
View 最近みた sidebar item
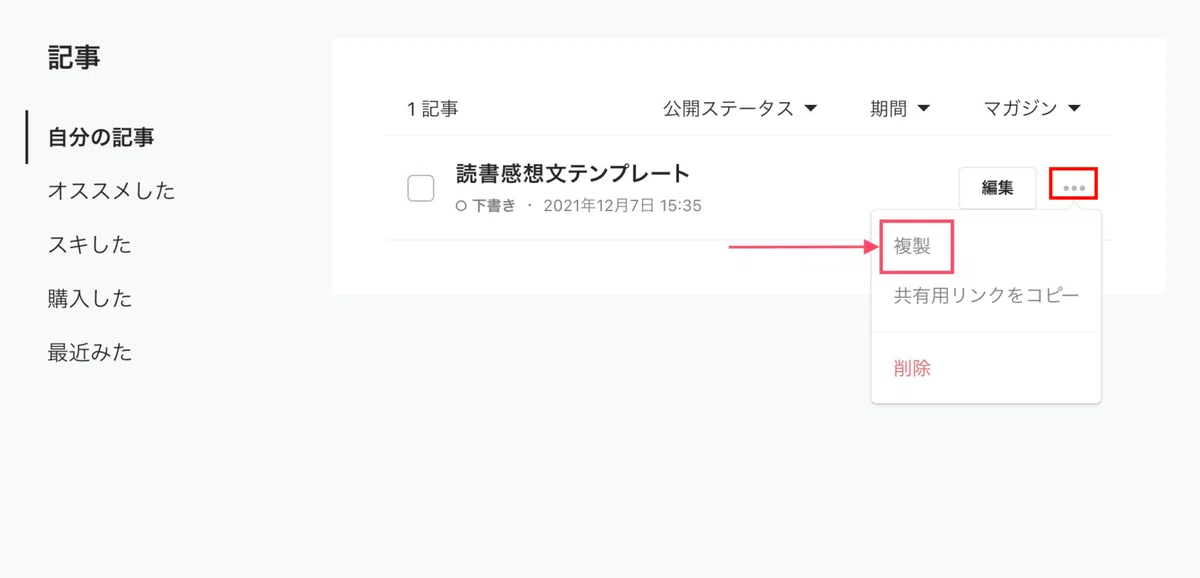coord(90,353)
